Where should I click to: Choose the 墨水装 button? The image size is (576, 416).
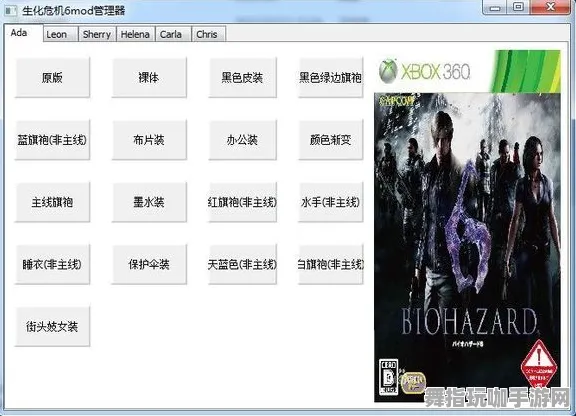149,202
